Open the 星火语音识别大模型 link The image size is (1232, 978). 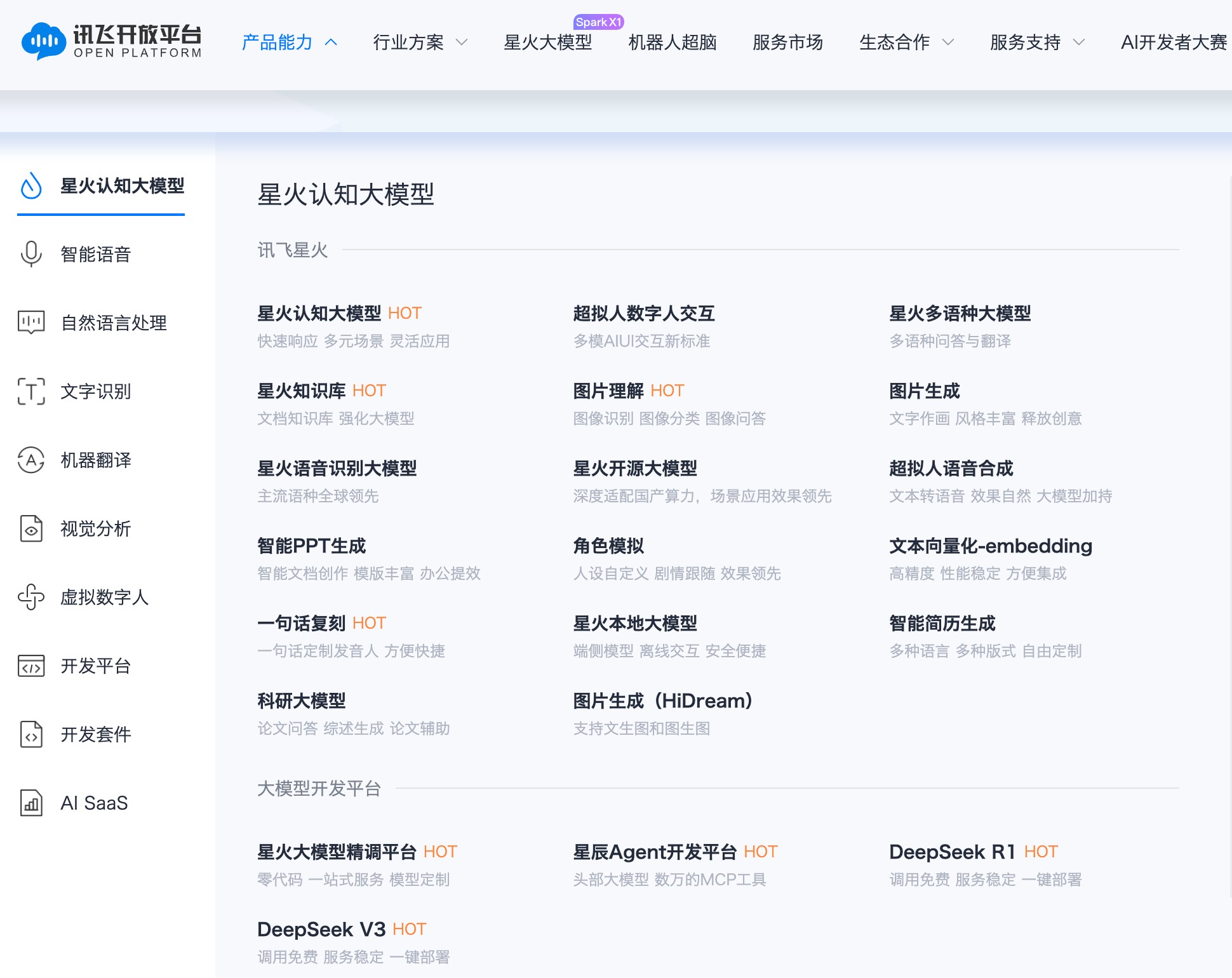(x=337, y=468)
